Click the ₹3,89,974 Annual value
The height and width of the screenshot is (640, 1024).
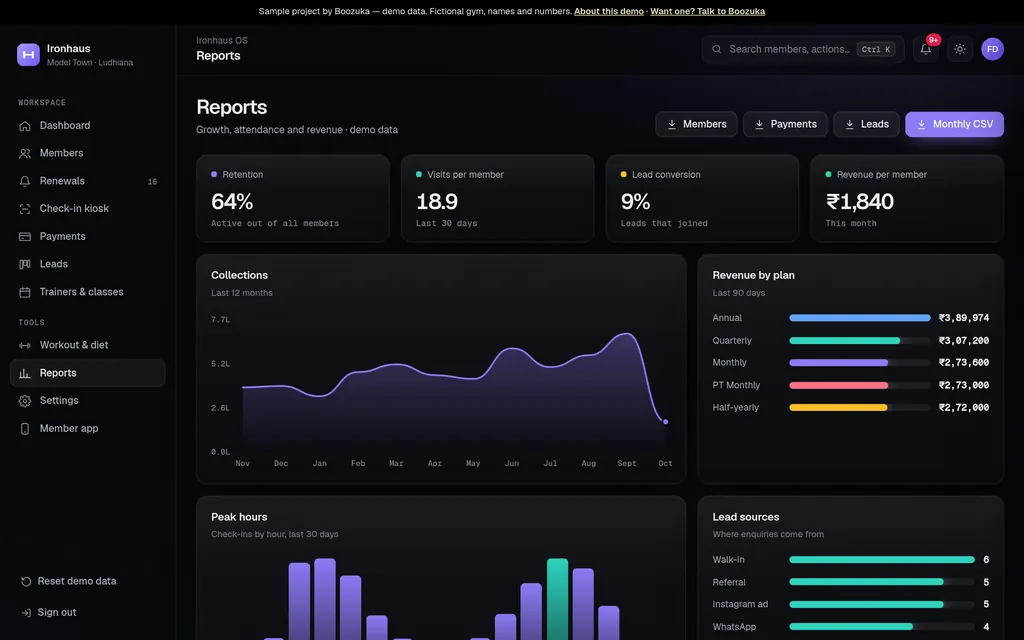pyautogui.click(x=964, y=318)
